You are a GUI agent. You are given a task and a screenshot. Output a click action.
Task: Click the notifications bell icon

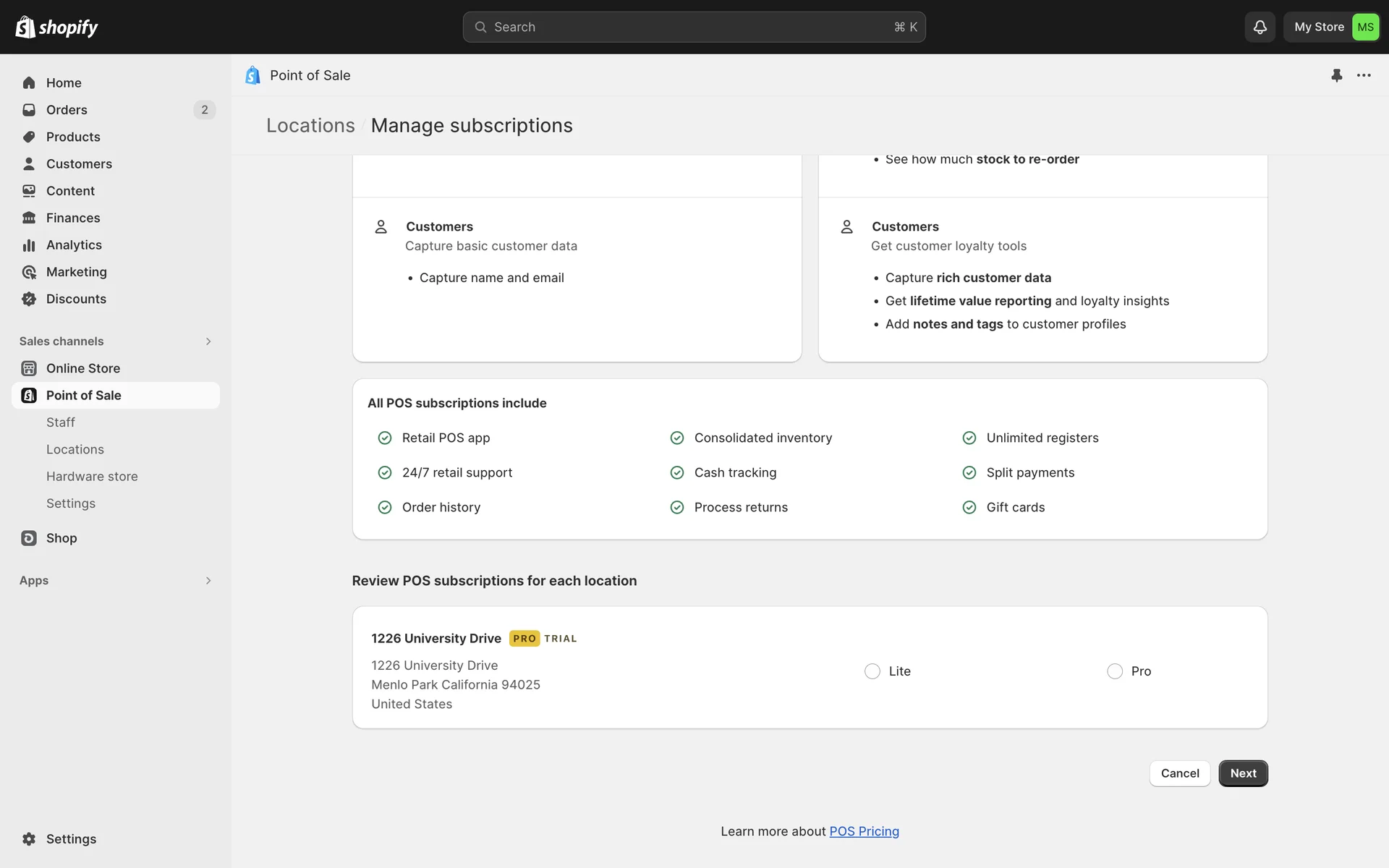pyautogui.click(x=1260, y=27)
